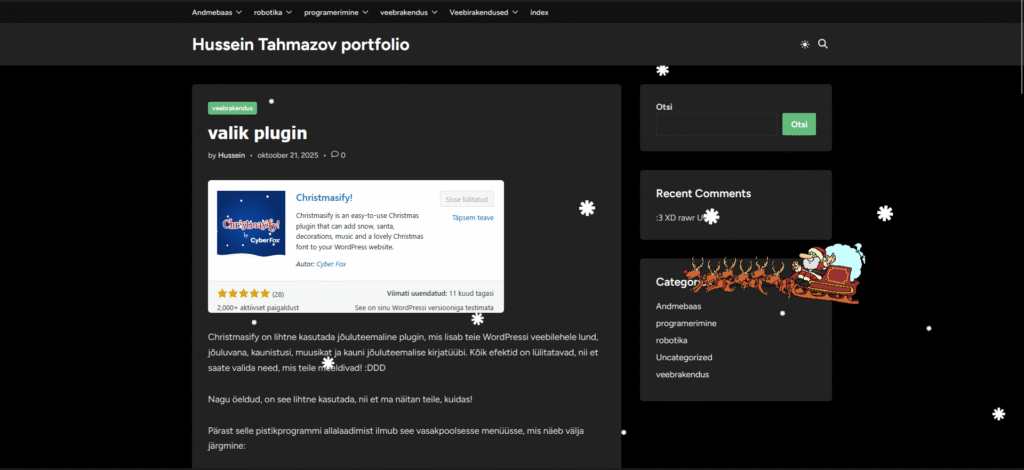Click the comments bubble icon in post meta
Screen dimensions: 1024x470
click(335, 155)
